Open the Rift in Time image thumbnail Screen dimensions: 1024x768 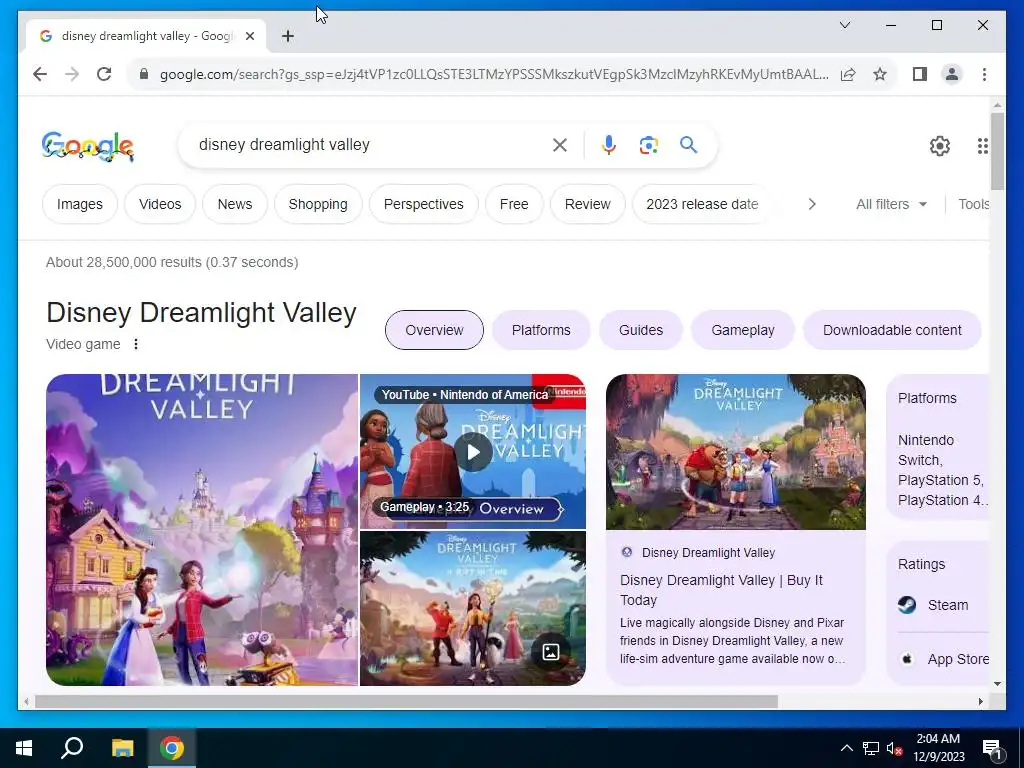click(x=473, y=609)
